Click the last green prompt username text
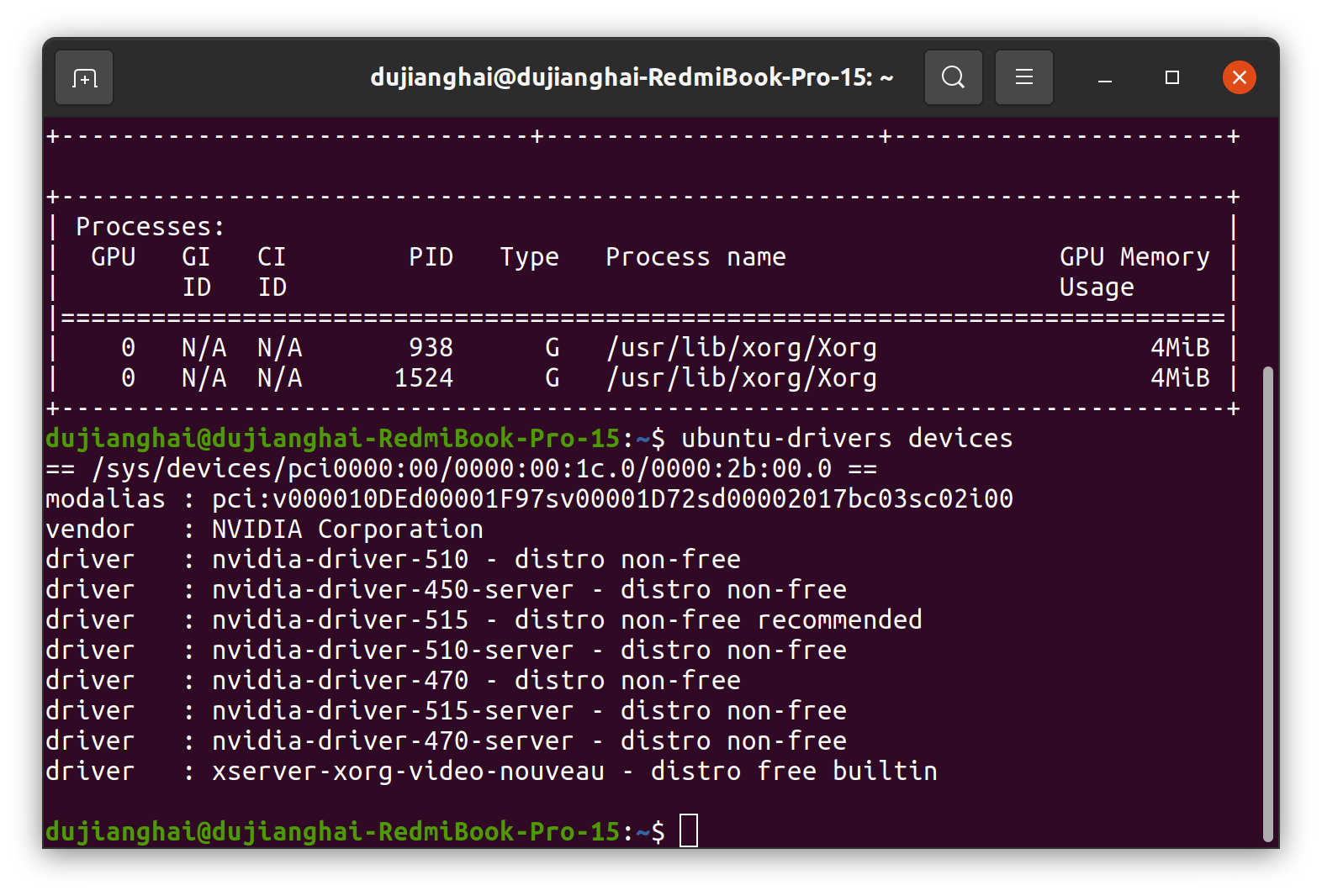The width and height of the screenshot is (1322, 896). point(332,831)
